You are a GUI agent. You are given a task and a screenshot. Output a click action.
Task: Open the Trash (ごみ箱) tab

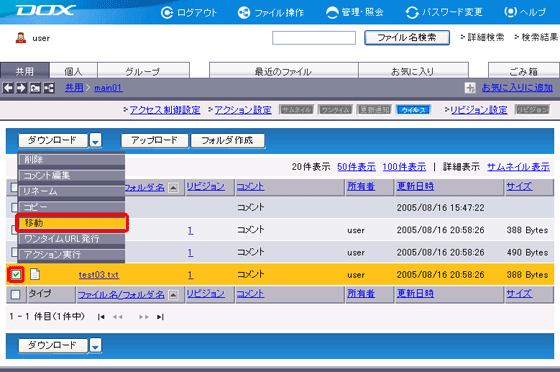[x=524, y=70]
